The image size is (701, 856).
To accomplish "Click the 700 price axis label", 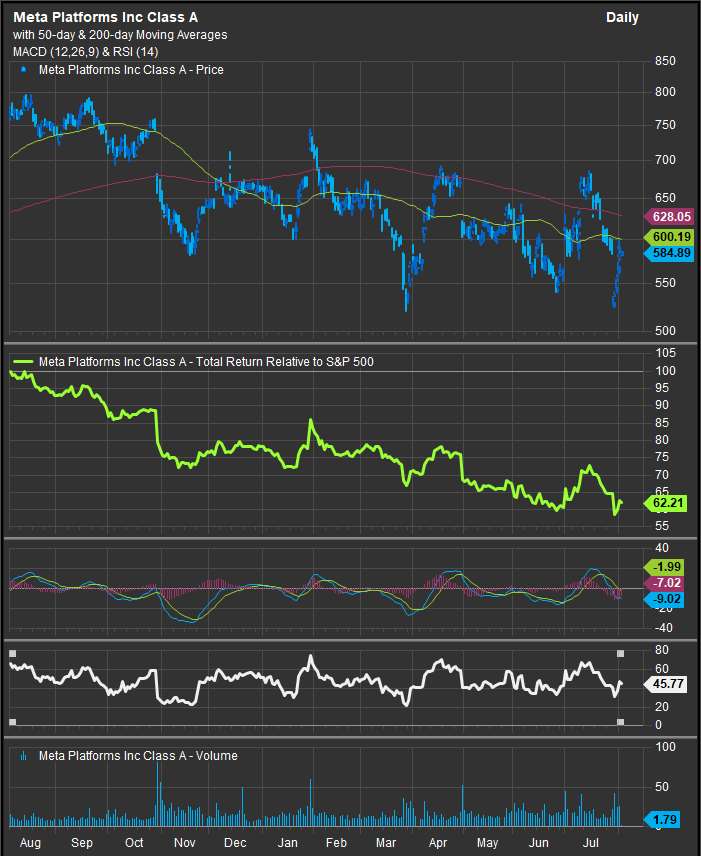I will [665, 160].
